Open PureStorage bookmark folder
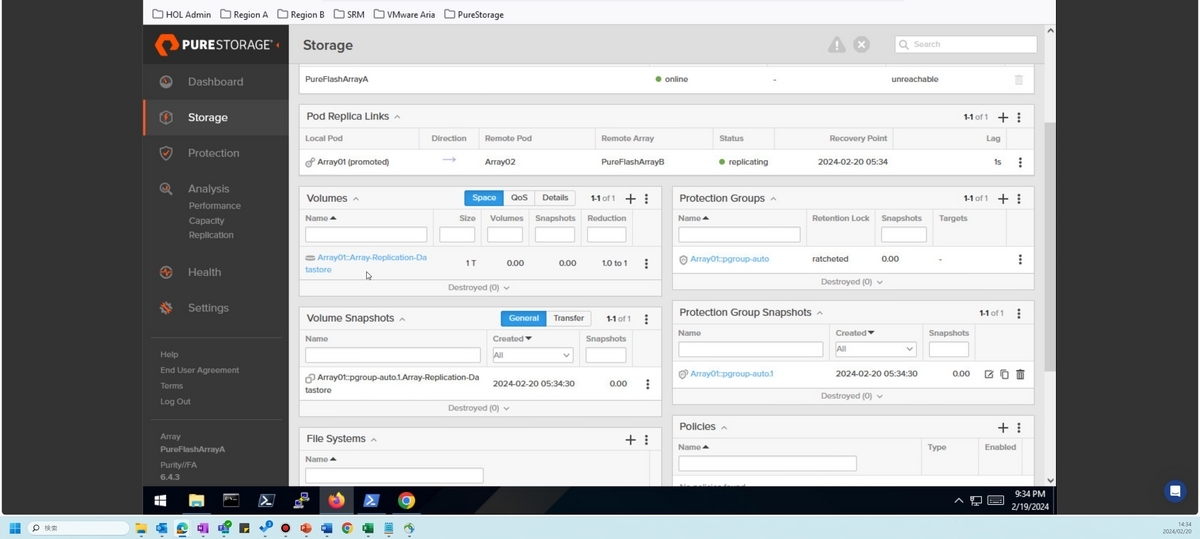Image resolution: width=1200 pixels, height=539 pixels. [474, 15]
